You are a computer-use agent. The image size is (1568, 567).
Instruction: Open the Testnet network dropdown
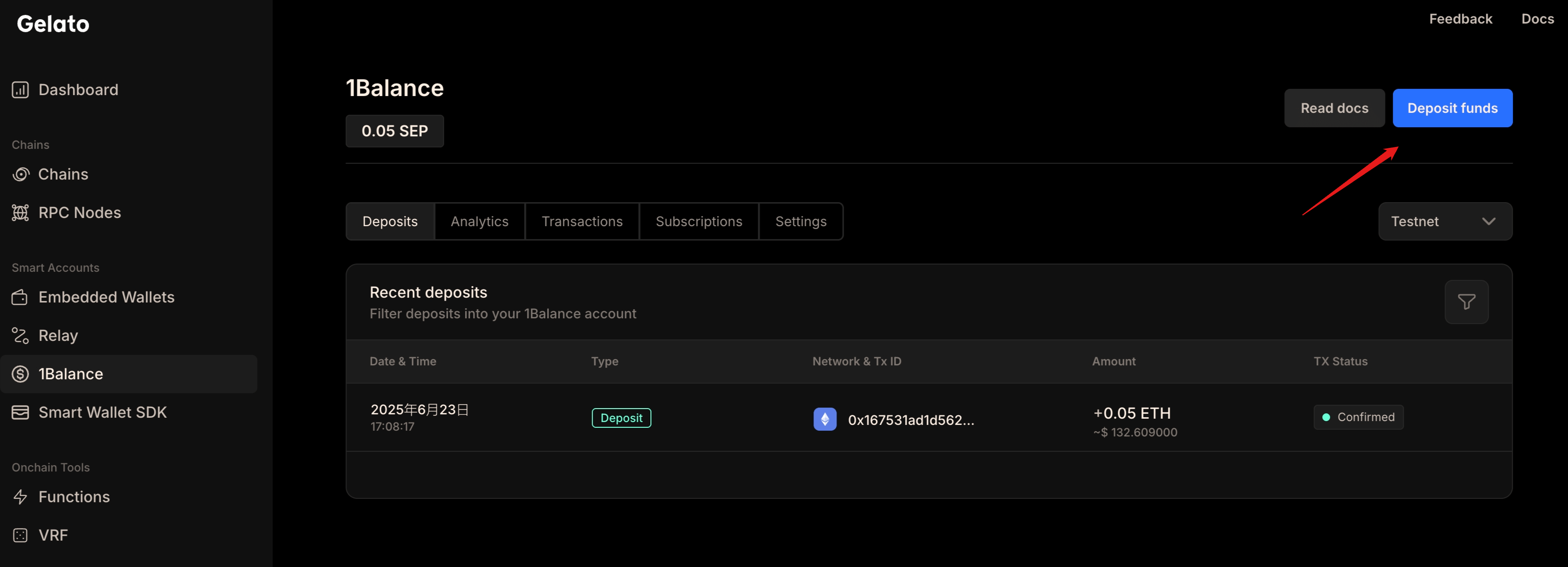pyautogui.click(x=1445, y=221)
